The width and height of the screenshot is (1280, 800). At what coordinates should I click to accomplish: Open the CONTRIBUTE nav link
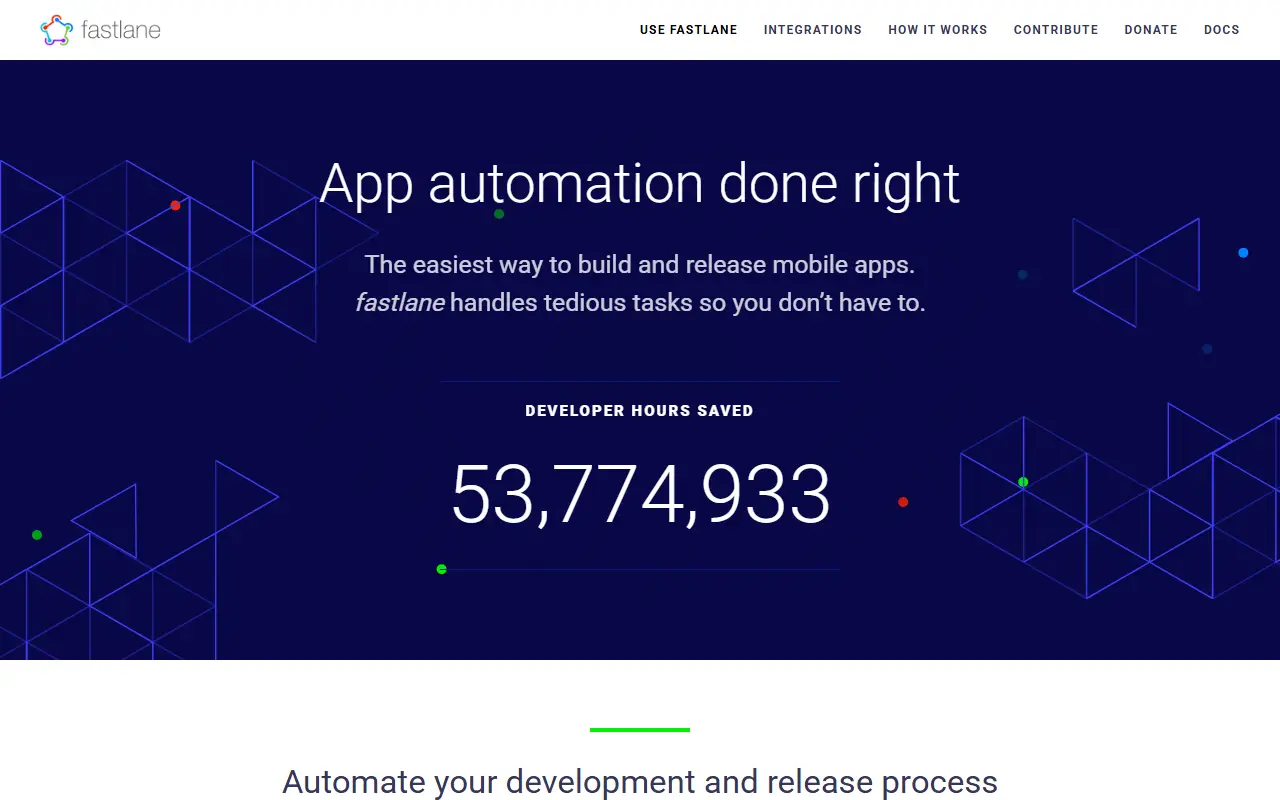(x=1056, y=30)
